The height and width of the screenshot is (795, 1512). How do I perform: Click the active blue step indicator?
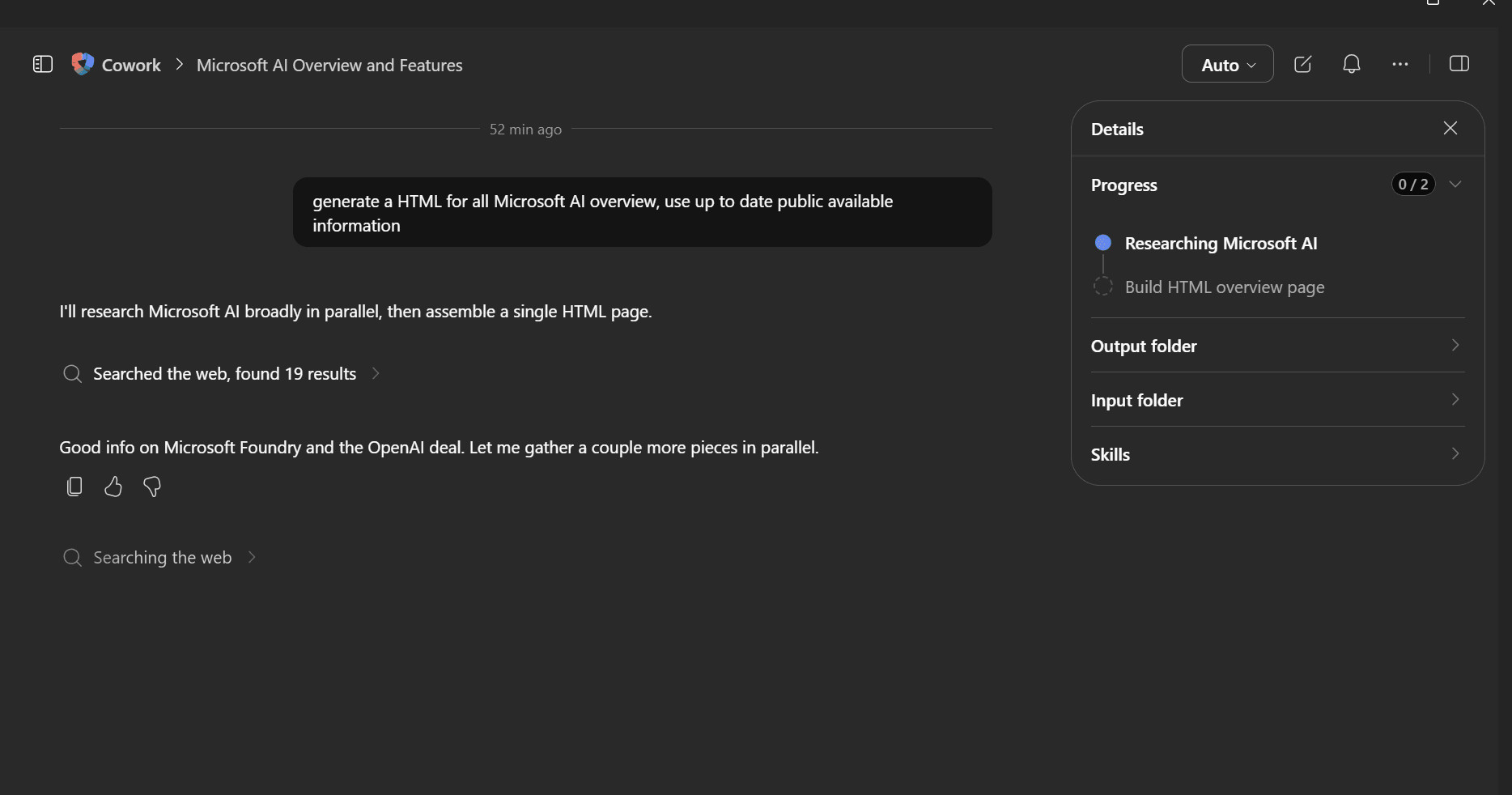coord(1102,243)
